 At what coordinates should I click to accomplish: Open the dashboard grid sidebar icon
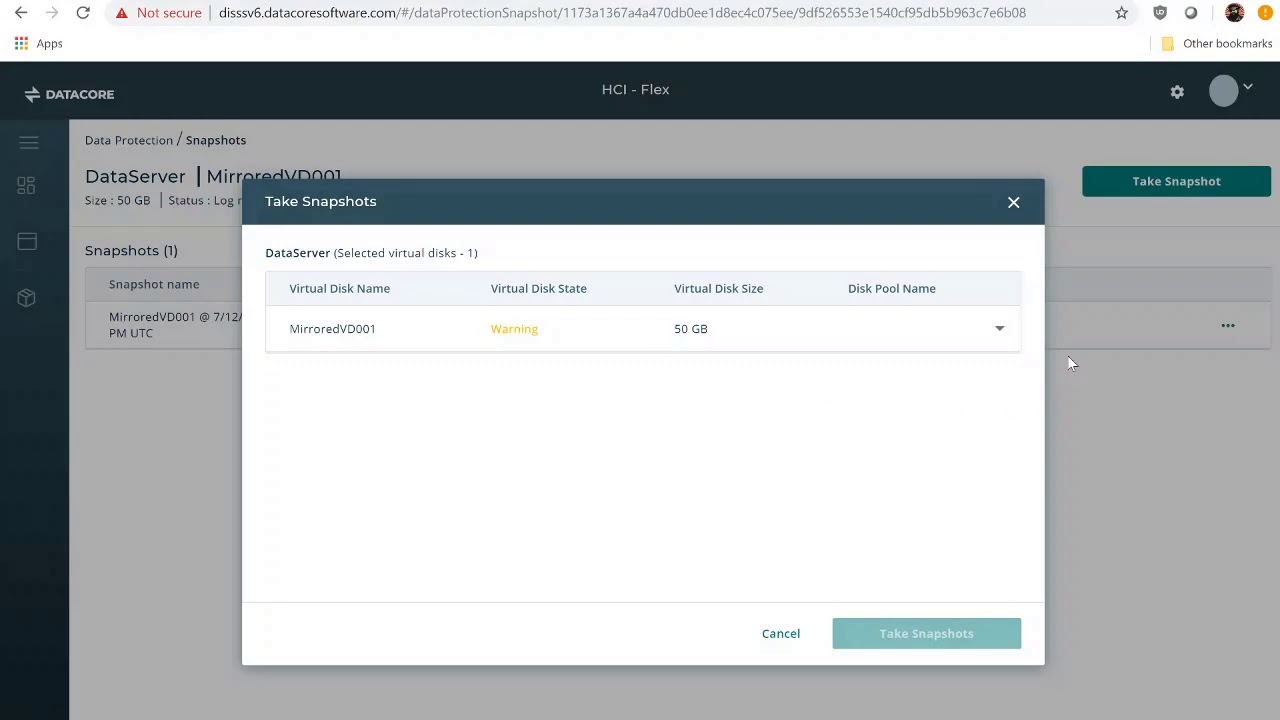26,186
